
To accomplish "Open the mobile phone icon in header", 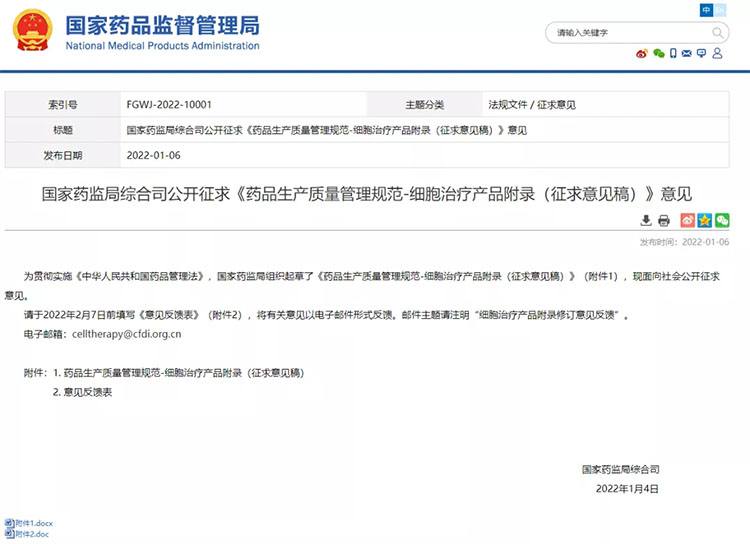I will click(x=673, y=53).
